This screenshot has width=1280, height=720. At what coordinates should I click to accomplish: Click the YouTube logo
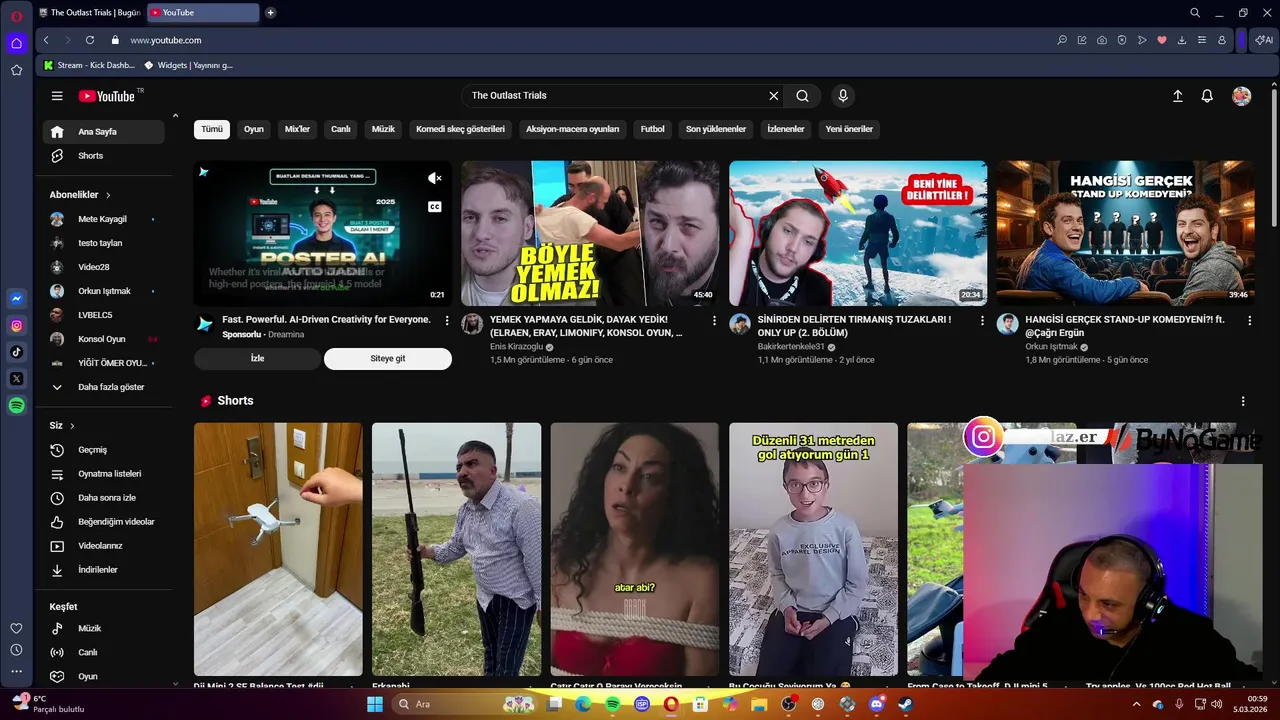pos(106,96)
